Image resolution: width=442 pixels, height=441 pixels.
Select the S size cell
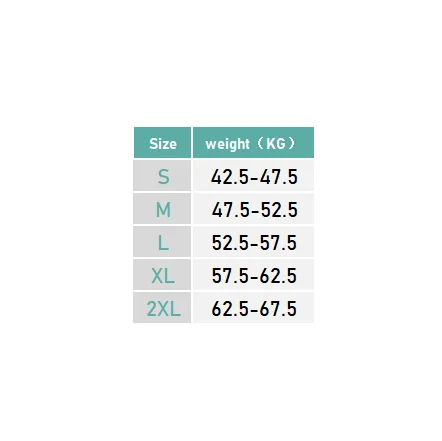(162, 175)
